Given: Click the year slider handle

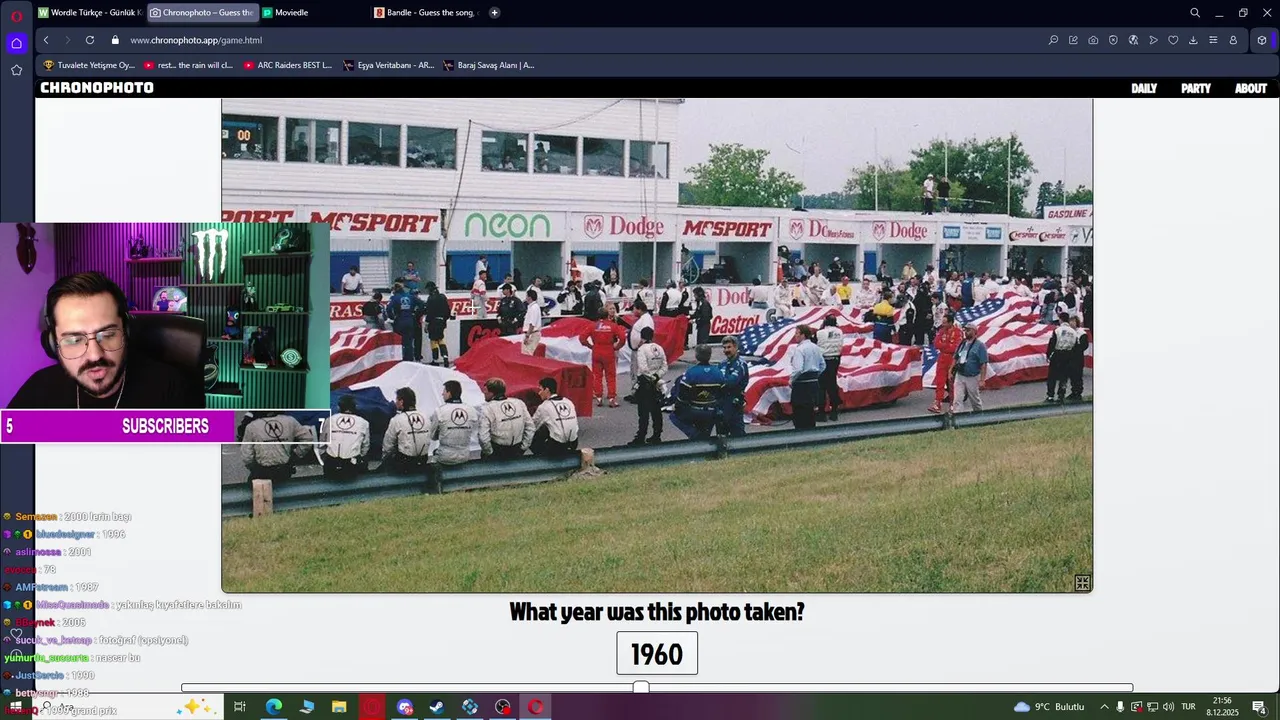Looking at the screenshot, I should [641, 687].
